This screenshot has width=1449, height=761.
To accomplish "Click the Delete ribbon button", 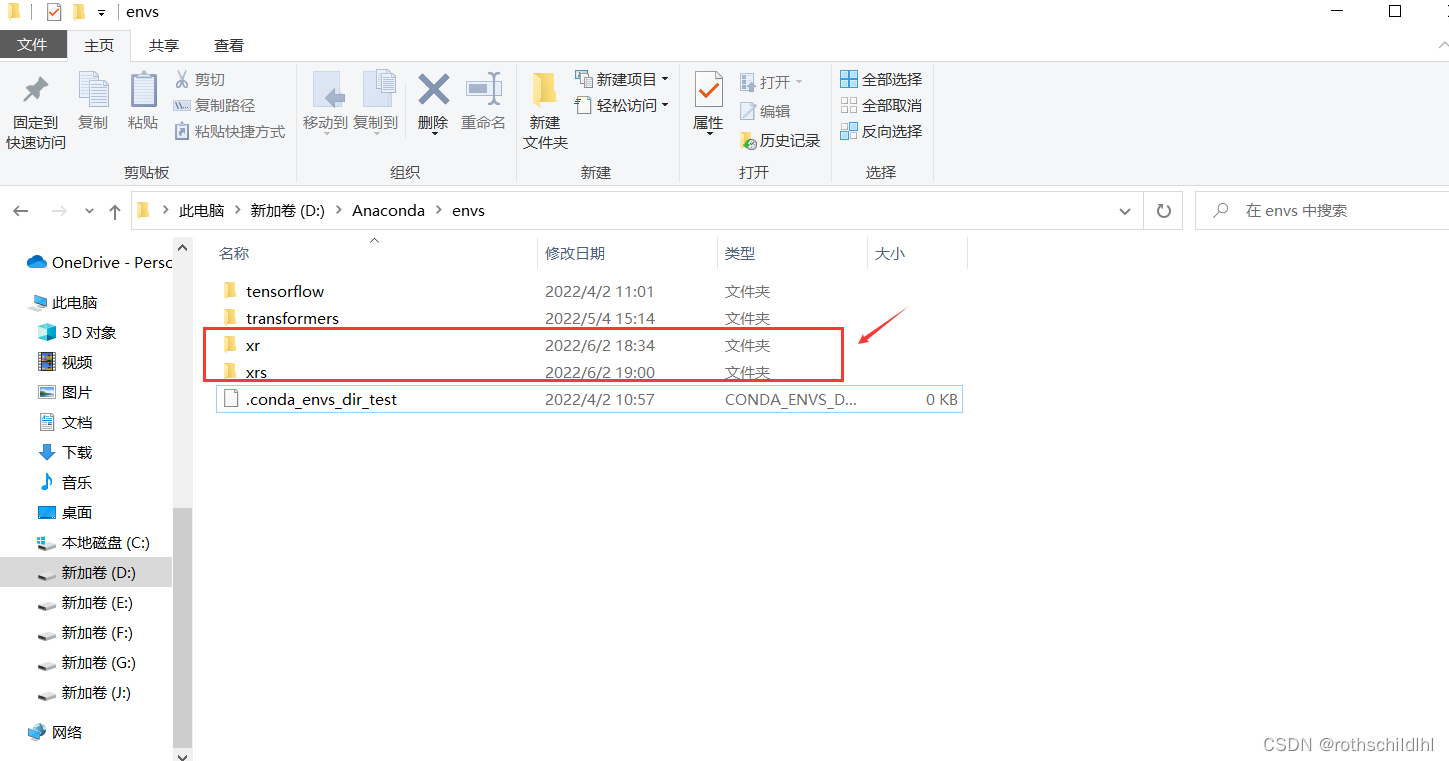I will point(433,102).
